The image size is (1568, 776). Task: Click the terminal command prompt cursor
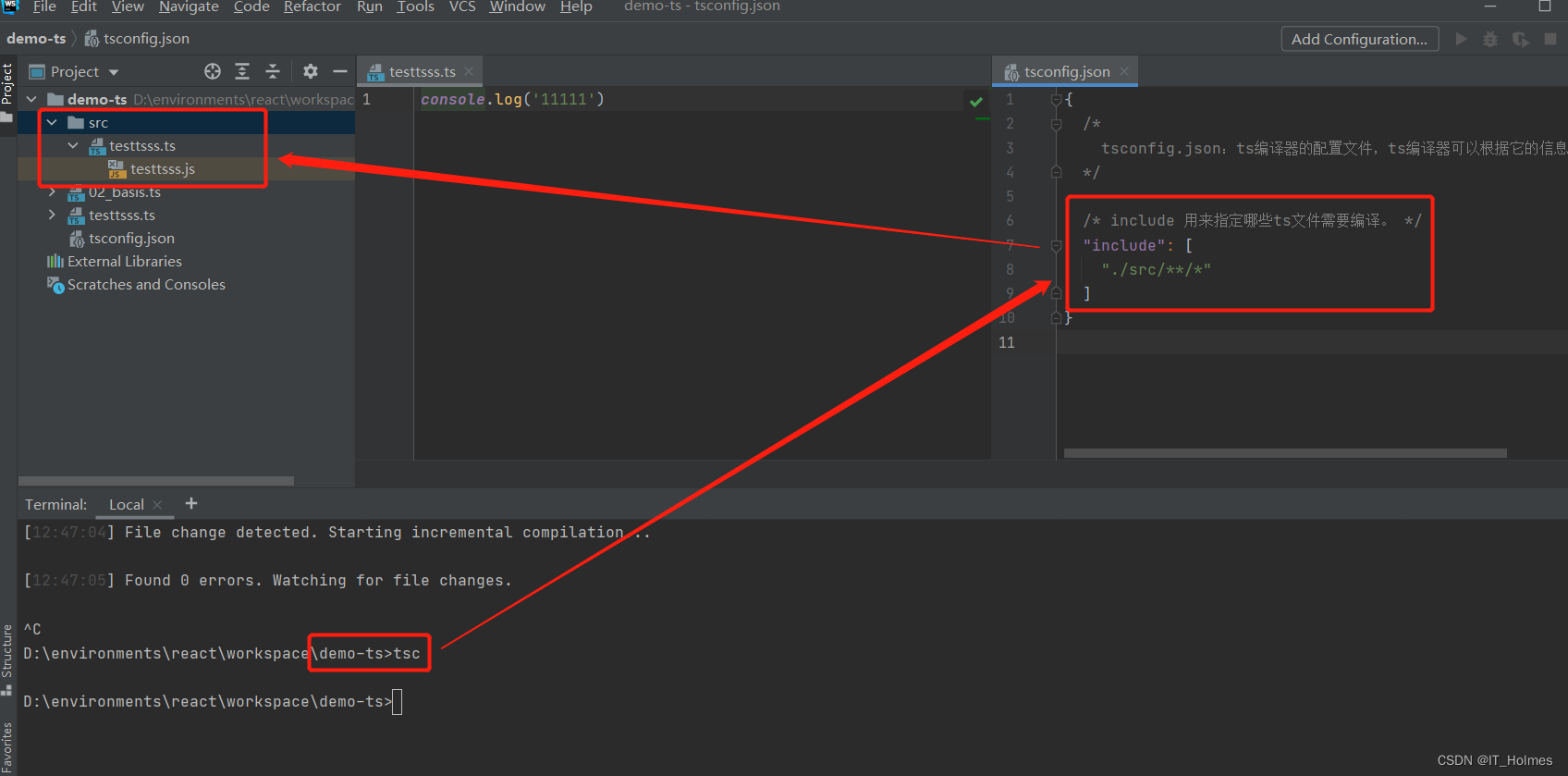[x=398, y=702]
